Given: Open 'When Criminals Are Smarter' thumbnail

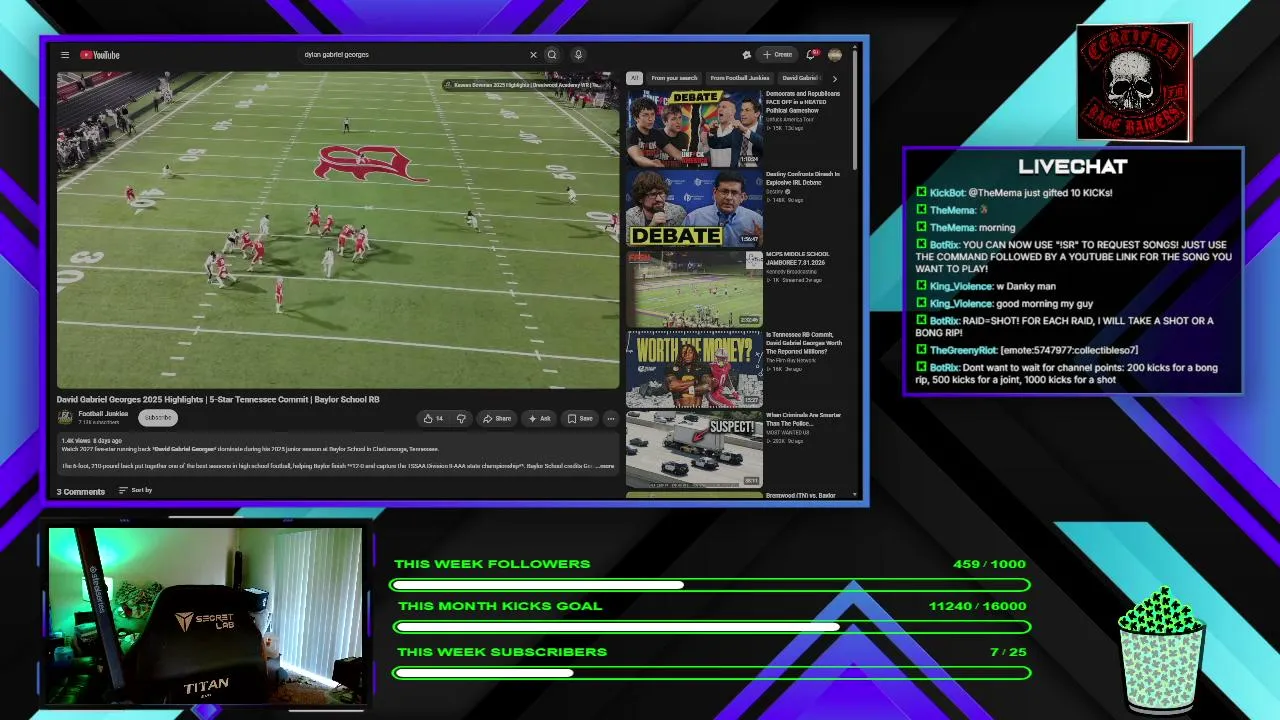Looking at the screenshot, I should point(694,449).
